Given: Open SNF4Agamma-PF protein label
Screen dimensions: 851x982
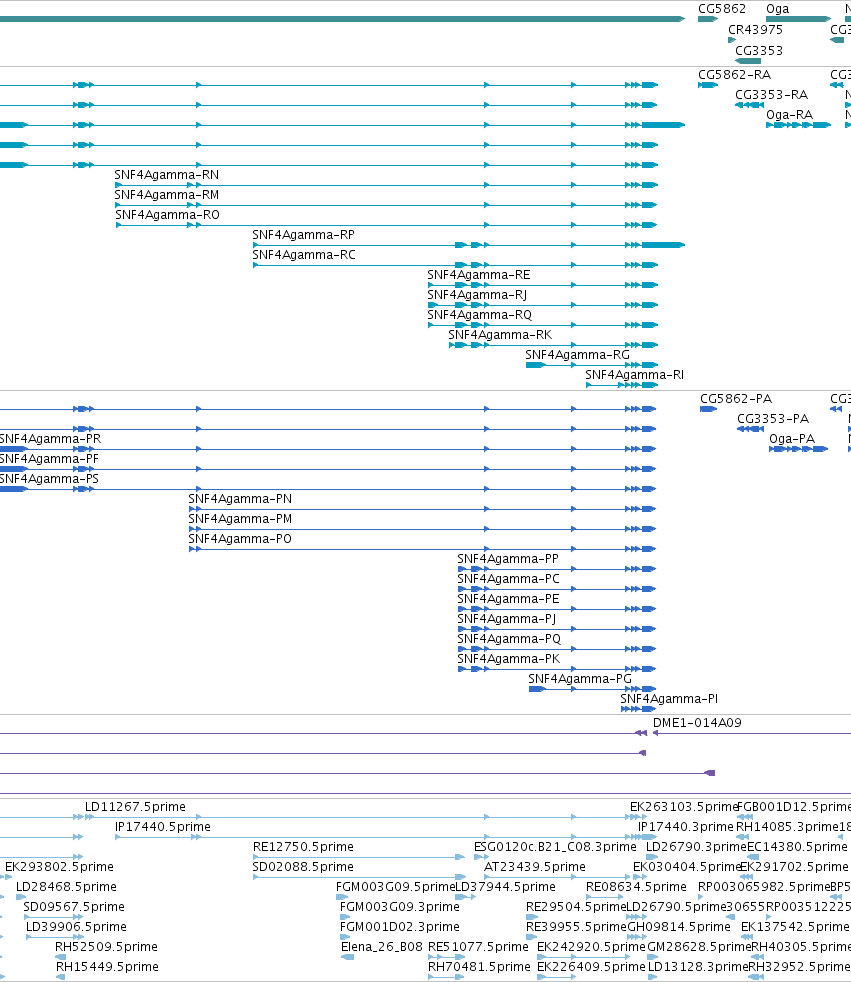Looking at the screenshot, I should tap(49, 459).
